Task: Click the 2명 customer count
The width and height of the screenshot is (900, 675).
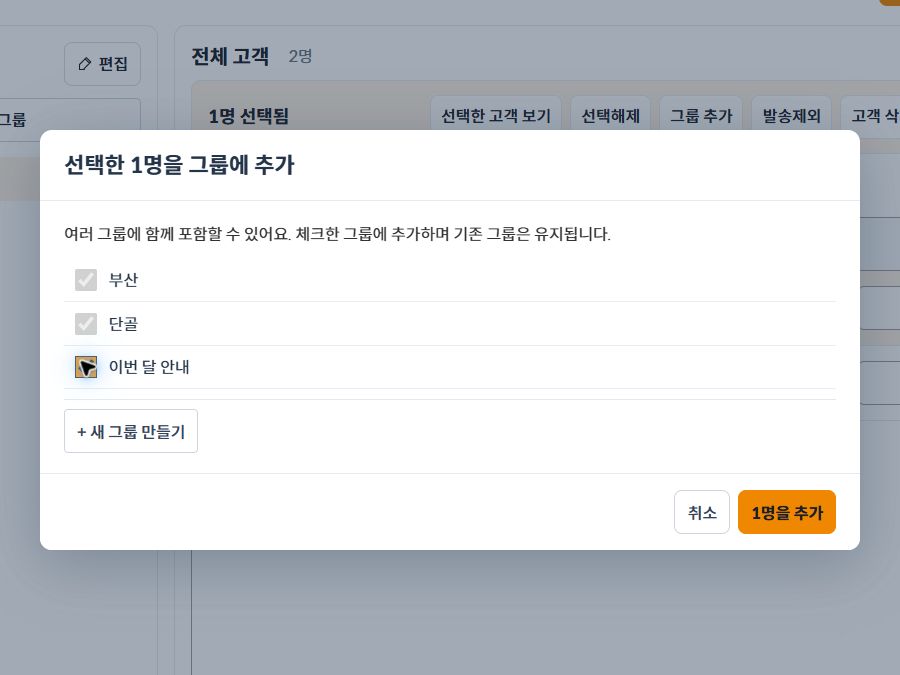Action: (300, 56)
